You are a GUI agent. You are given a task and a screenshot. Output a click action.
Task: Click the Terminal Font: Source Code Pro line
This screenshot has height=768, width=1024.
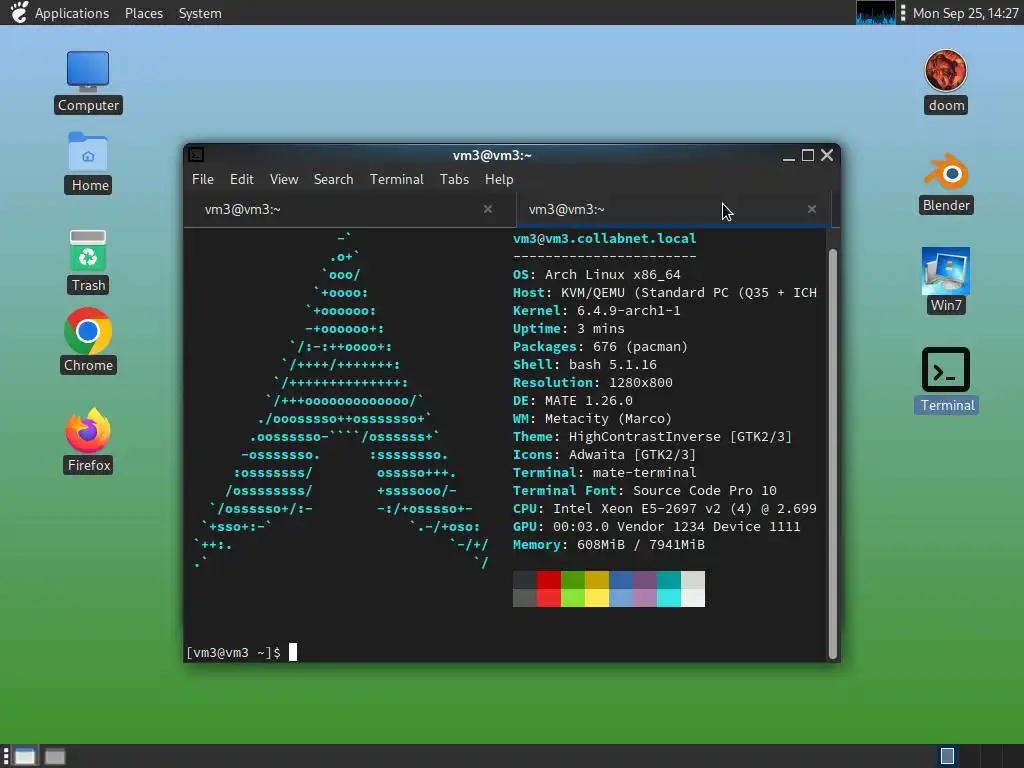pos(645,490)
